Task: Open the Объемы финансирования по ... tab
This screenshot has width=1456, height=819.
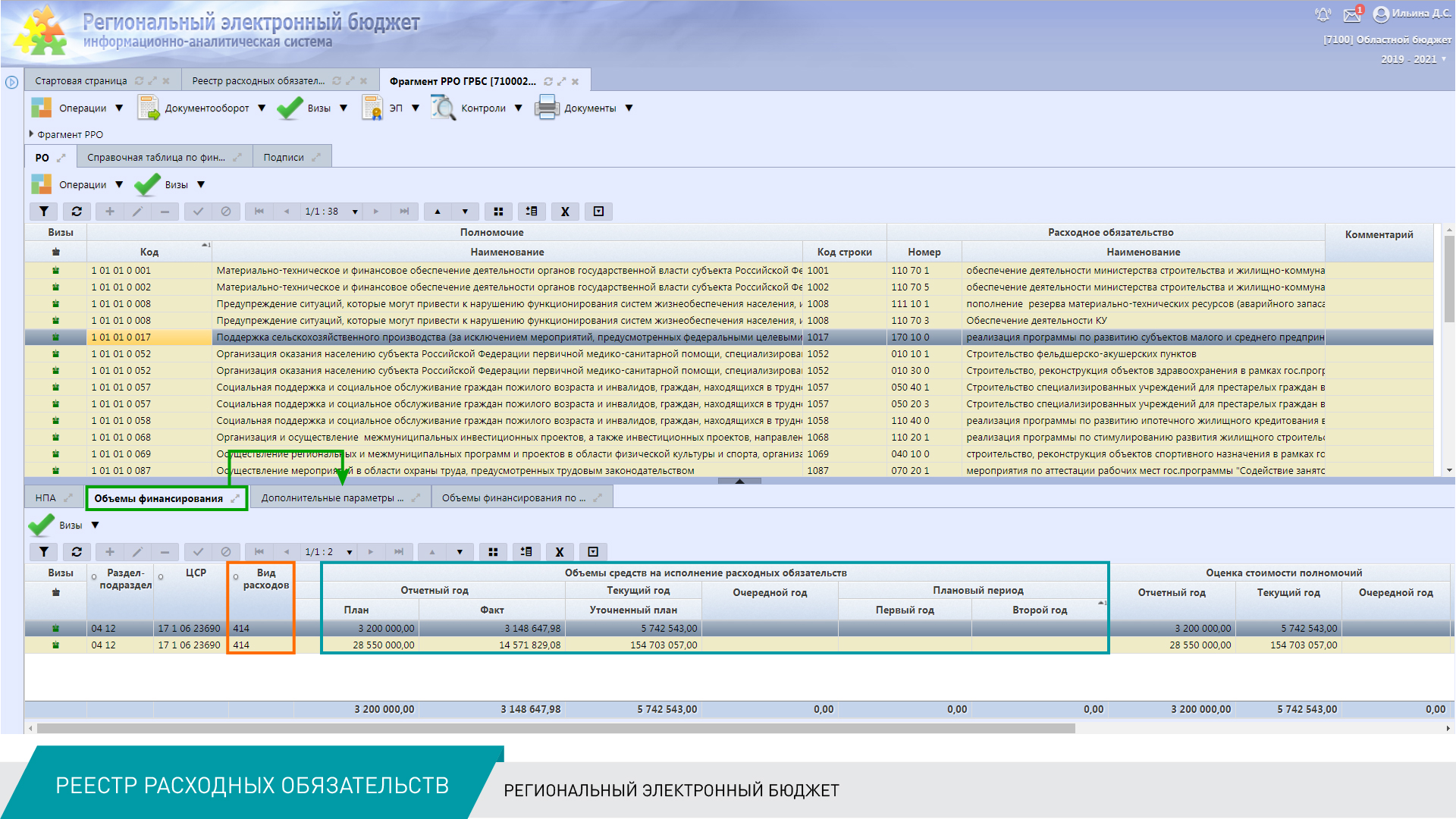Action: point(513,498)
